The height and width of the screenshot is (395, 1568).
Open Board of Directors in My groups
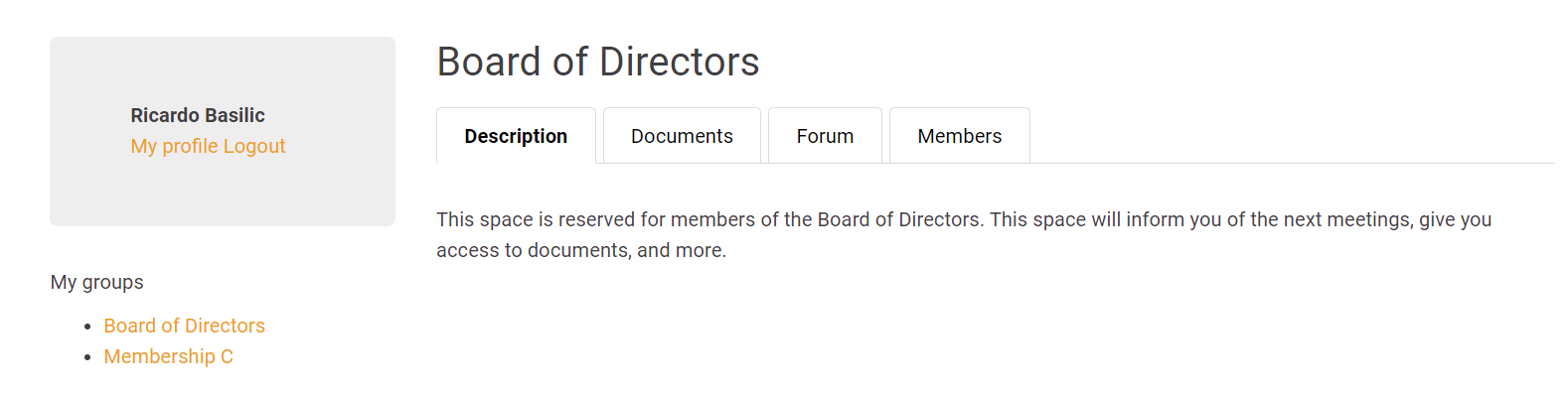tap(184, 326)
